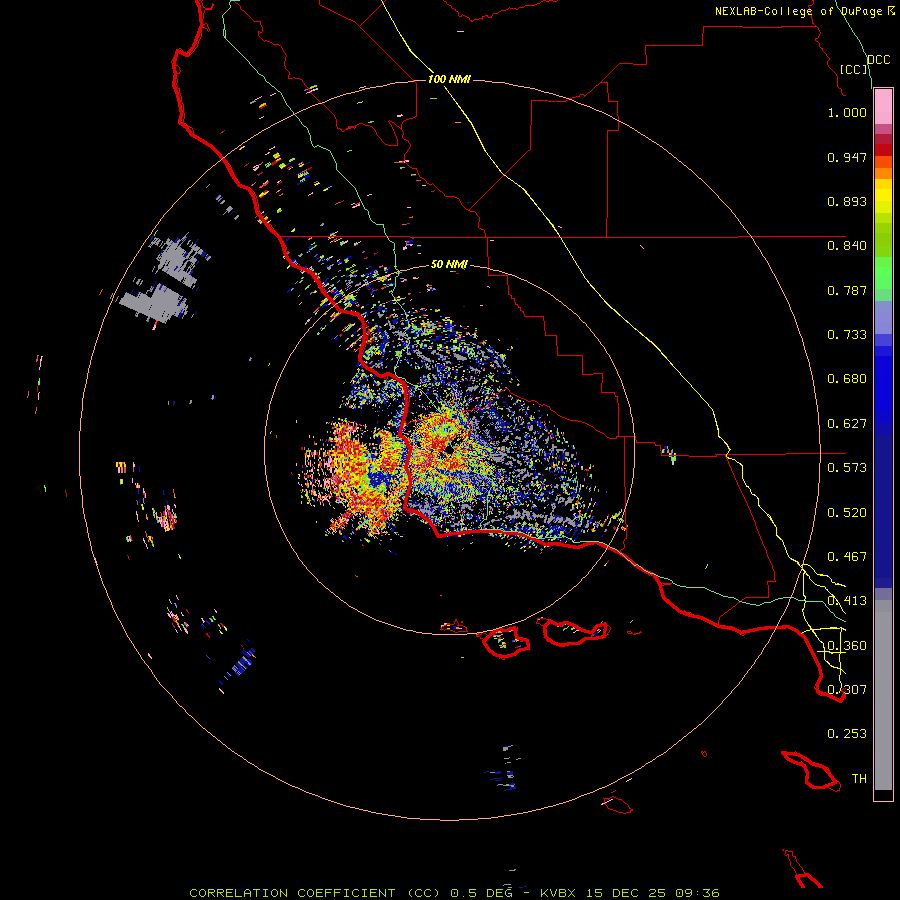Click the 0.733 legend value

coord(847,335)
